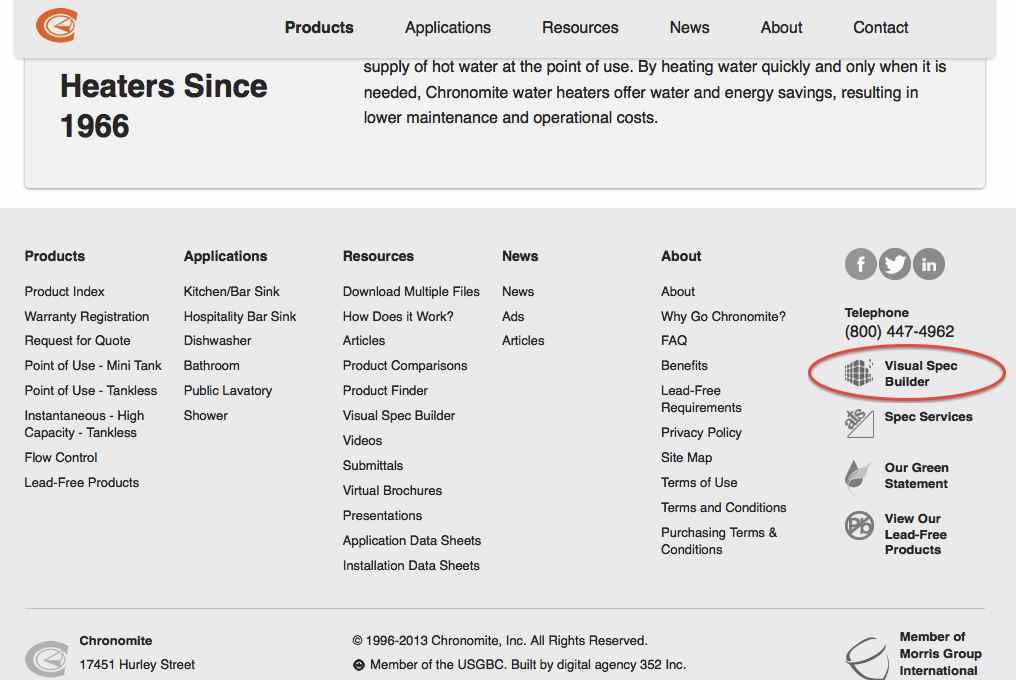
Task: Open the Flow Control link
Action: (61, 458)
